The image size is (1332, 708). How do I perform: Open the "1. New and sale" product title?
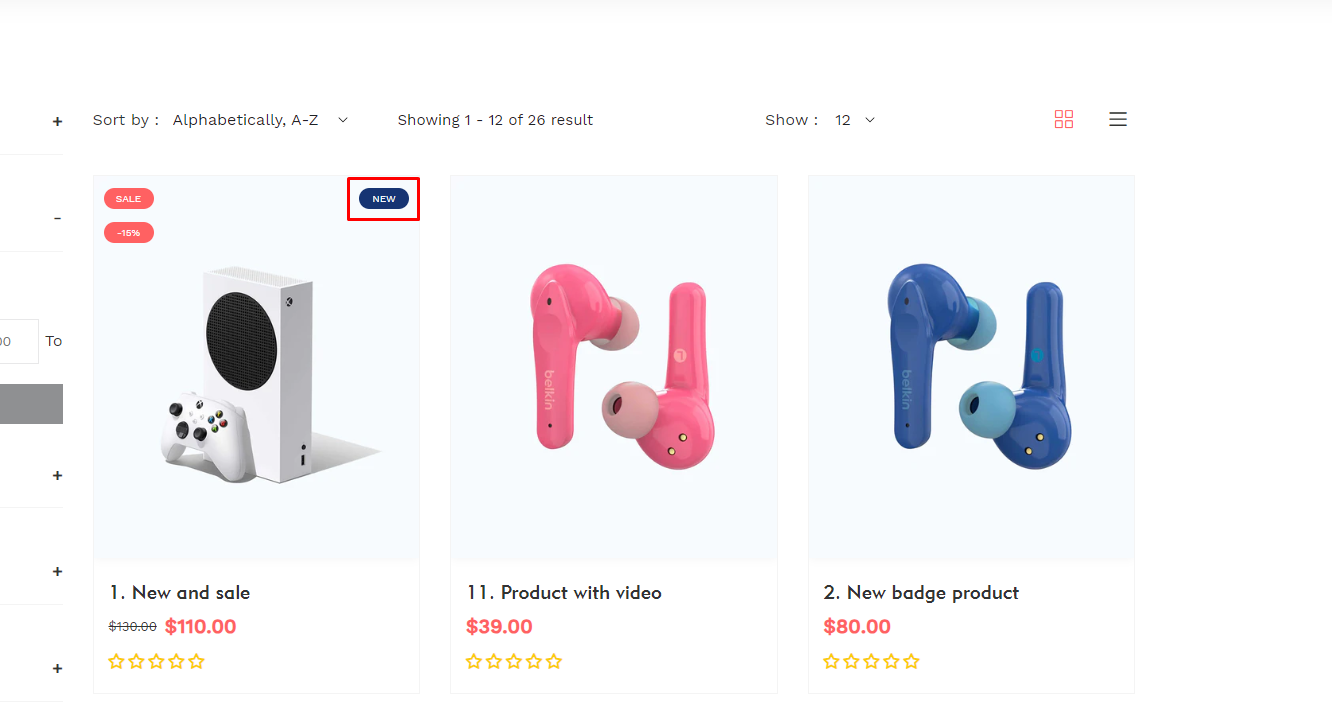[x=180, y=593]
